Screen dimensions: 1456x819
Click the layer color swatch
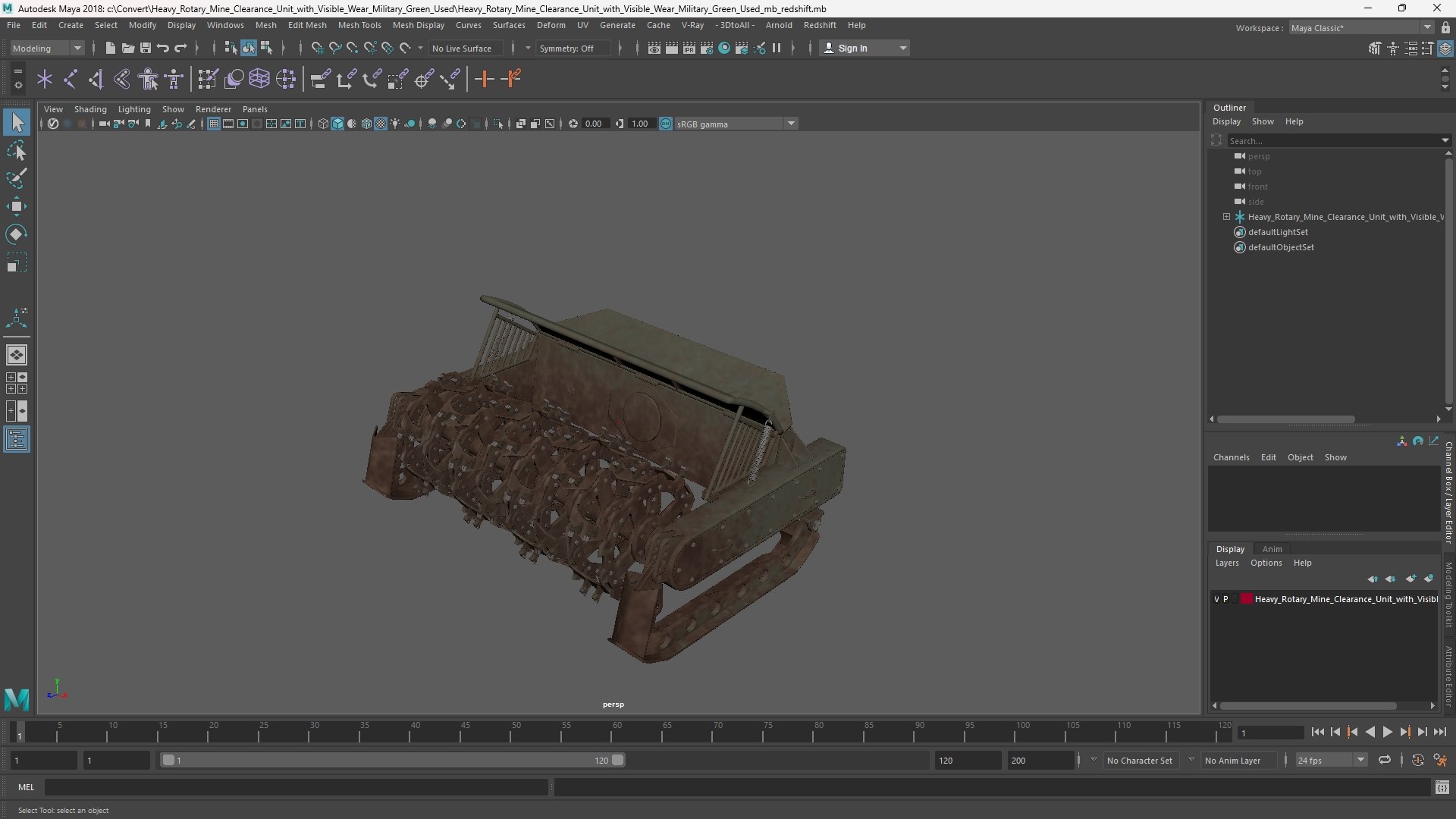click(1246, 599)
